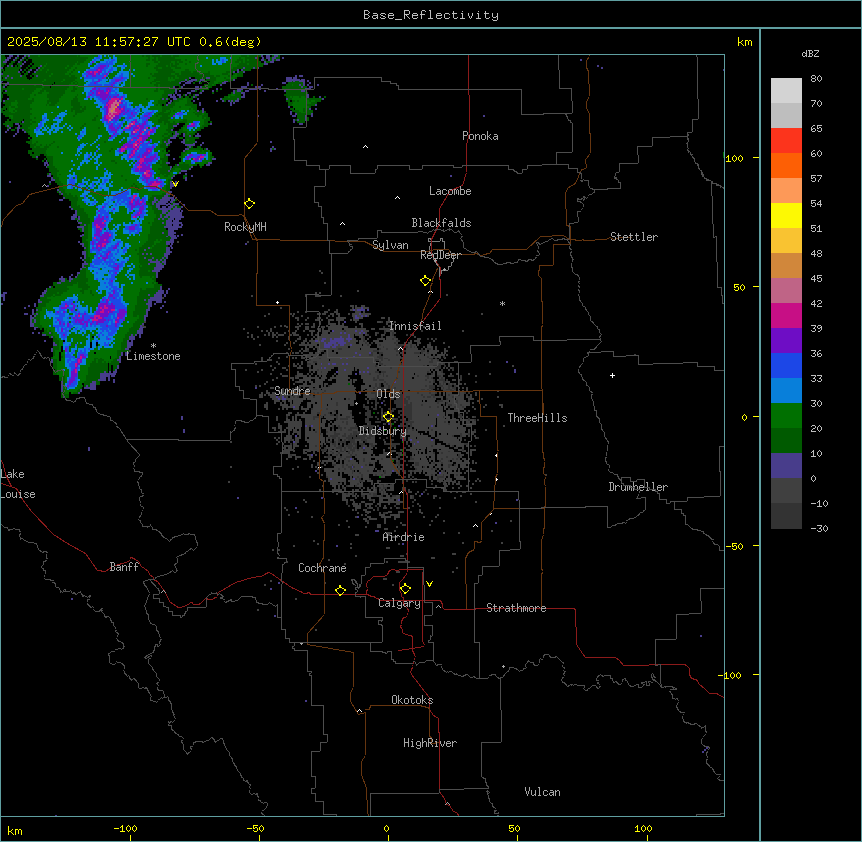Click the Drumheller label
The width and height of the screenshot is (862, 842).
click(638, 487)
